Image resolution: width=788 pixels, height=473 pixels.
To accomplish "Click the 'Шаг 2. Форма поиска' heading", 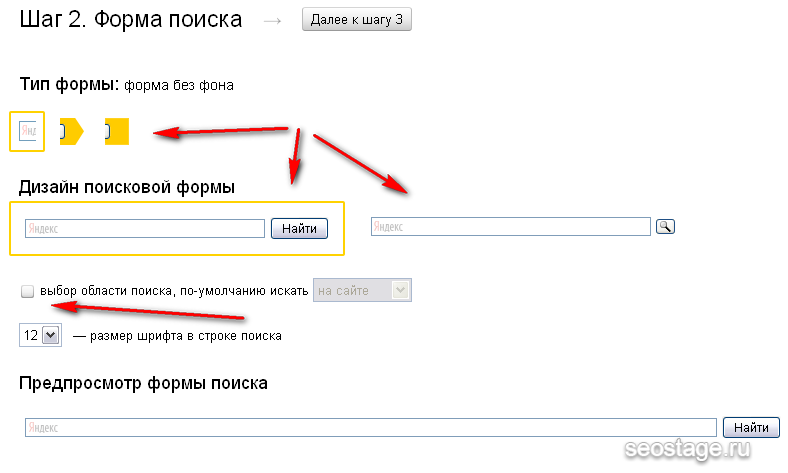I will coord(130,20).
